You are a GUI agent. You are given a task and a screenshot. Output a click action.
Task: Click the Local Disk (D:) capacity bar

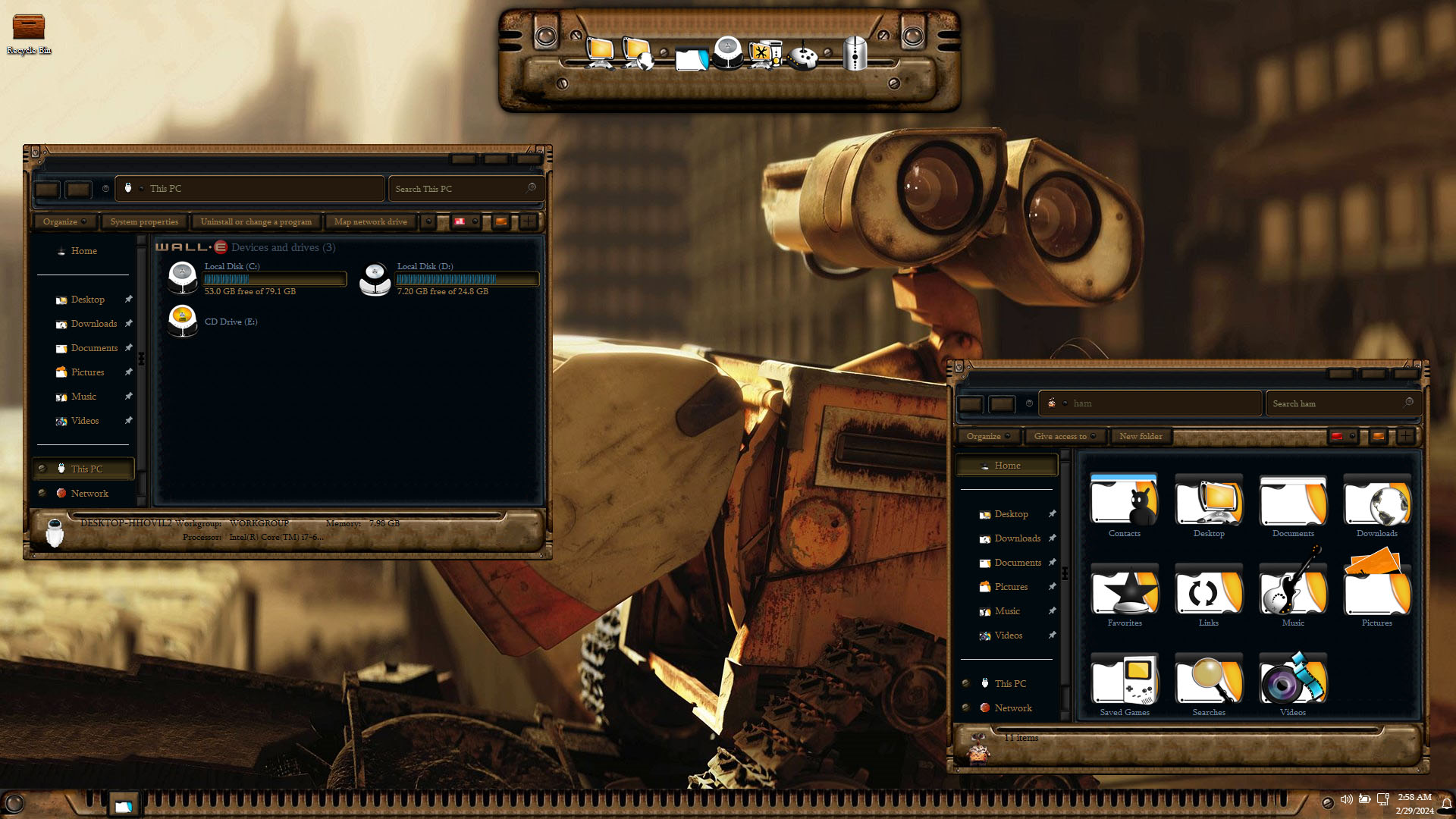coord(467,279)
